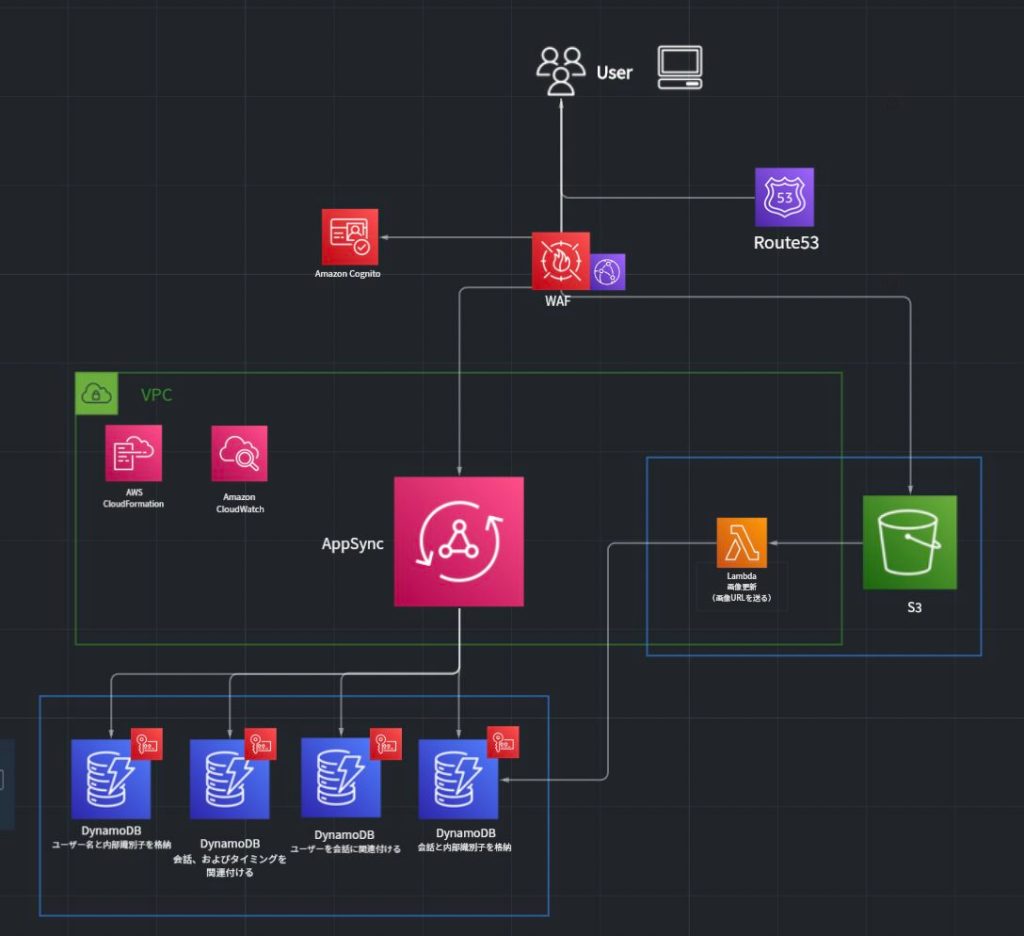The height and width of the screenshot is (936, 1024).
Task: Select DynamoDB icon above 会話と内部識別子を格納
Action: click(458, 779)
